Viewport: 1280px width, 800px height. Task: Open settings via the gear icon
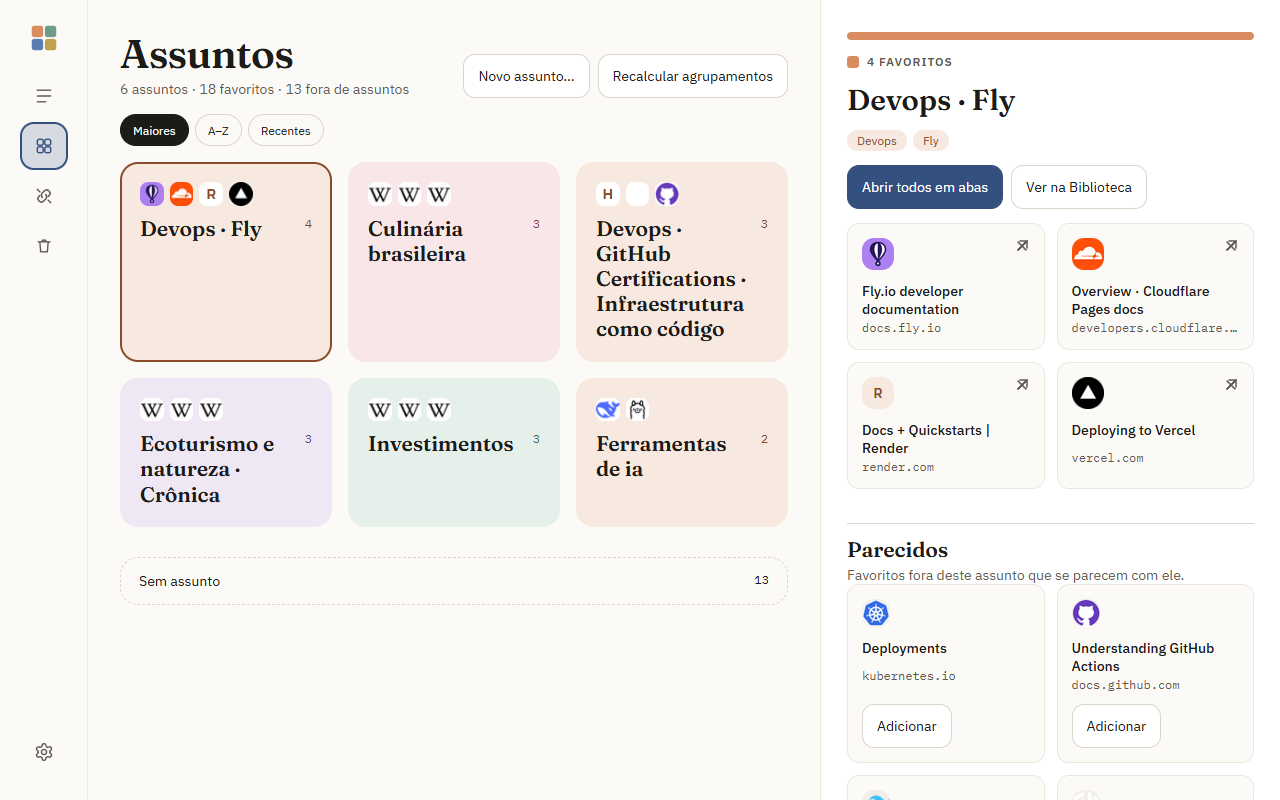coord(44,752)
